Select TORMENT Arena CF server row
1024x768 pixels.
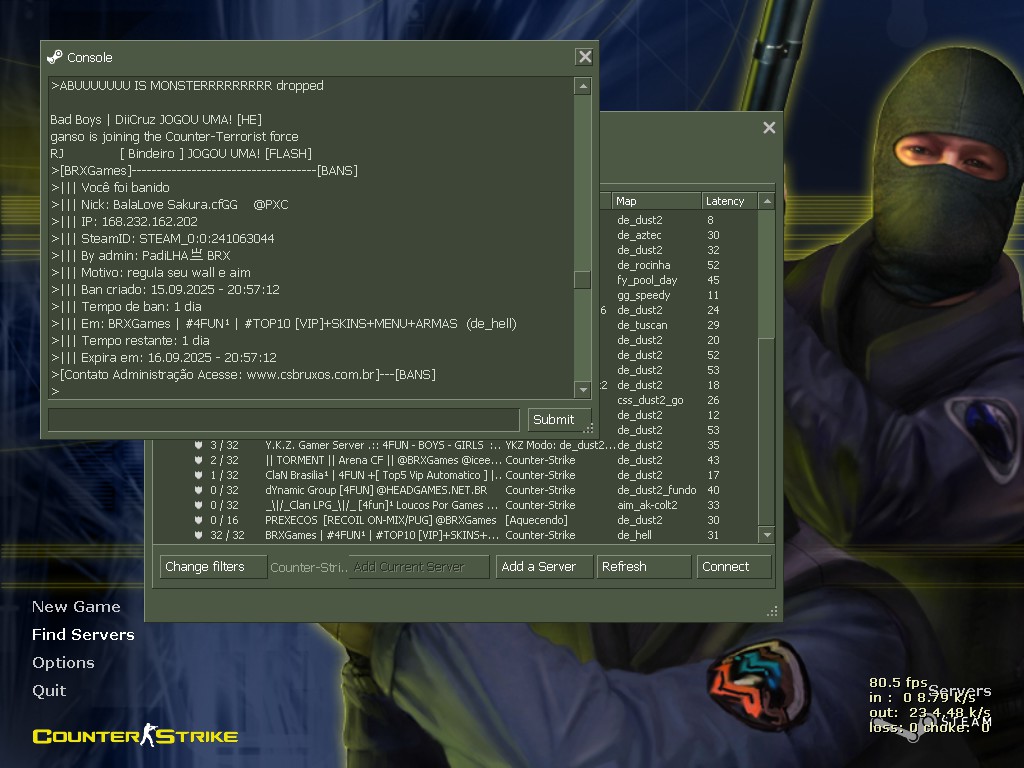tap(456, 460)
